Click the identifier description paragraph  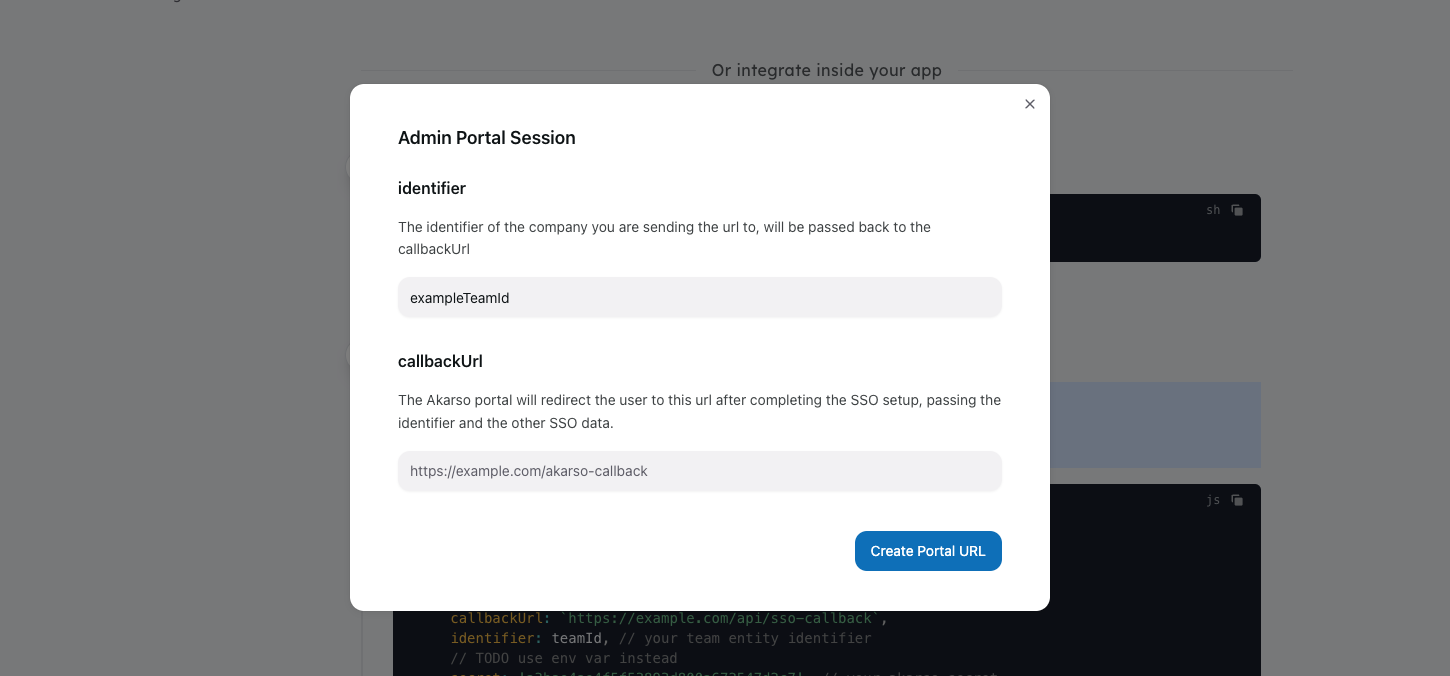tap(664, 238)
